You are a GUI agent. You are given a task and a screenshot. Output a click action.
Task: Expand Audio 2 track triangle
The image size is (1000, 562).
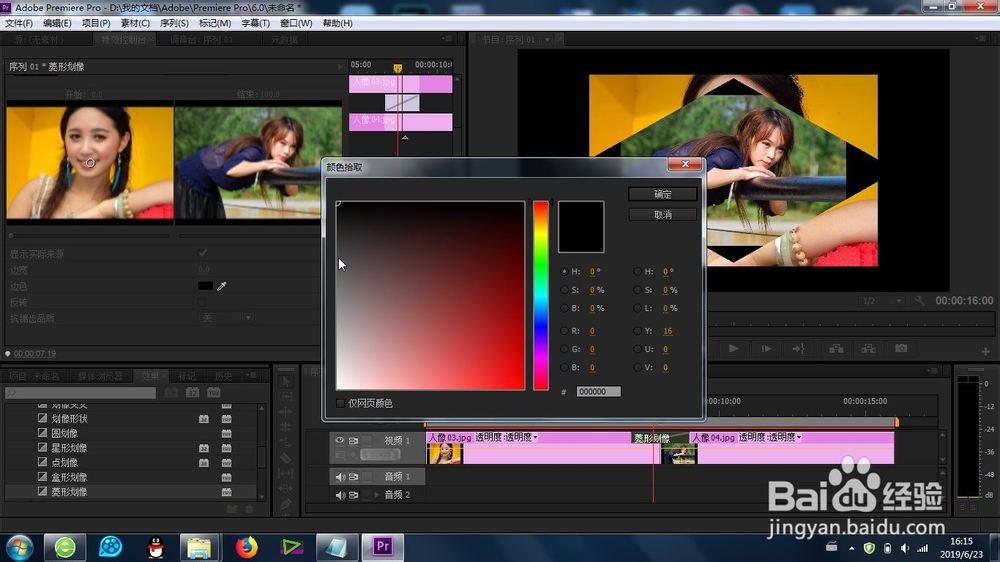click(377, 495)
